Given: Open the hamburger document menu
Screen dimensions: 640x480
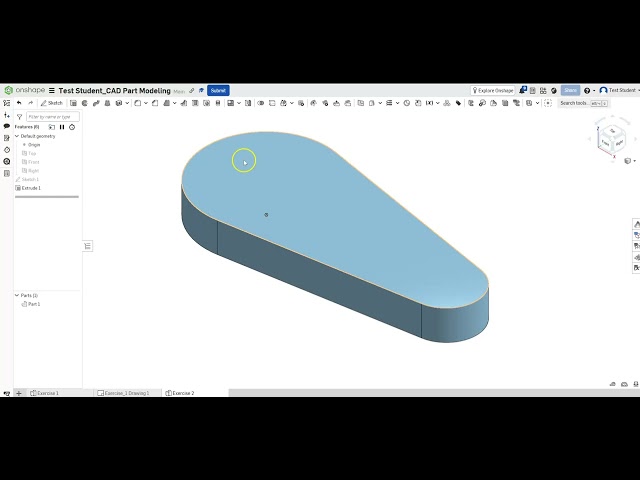Looking at the screenshot, I should (x=52, y=90).
